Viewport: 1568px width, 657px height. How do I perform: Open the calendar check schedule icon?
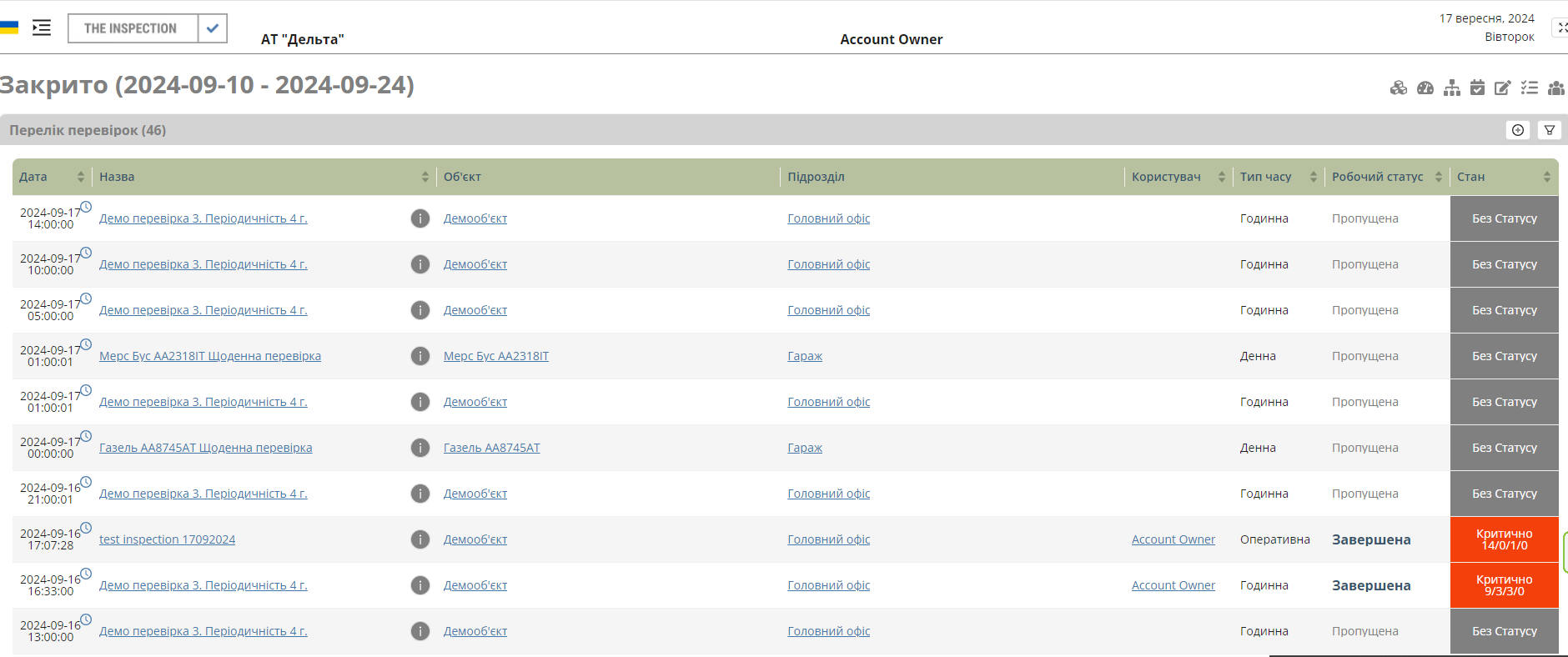1477,88
